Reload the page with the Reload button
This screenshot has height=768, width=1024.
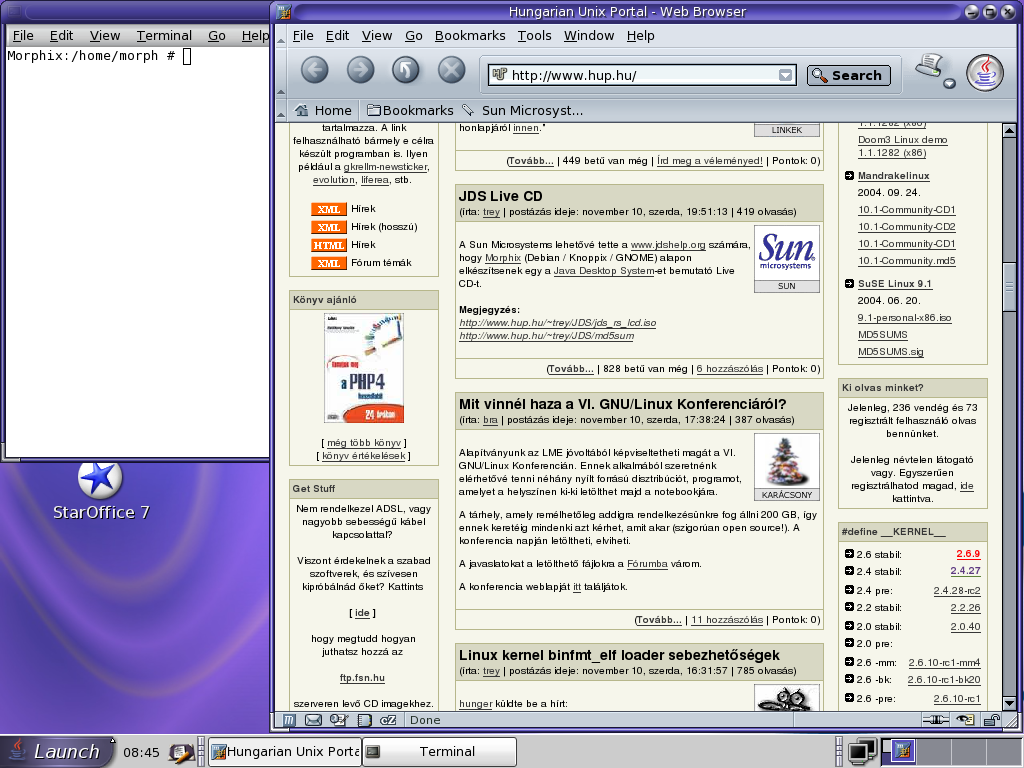click(x=406, y=70)
